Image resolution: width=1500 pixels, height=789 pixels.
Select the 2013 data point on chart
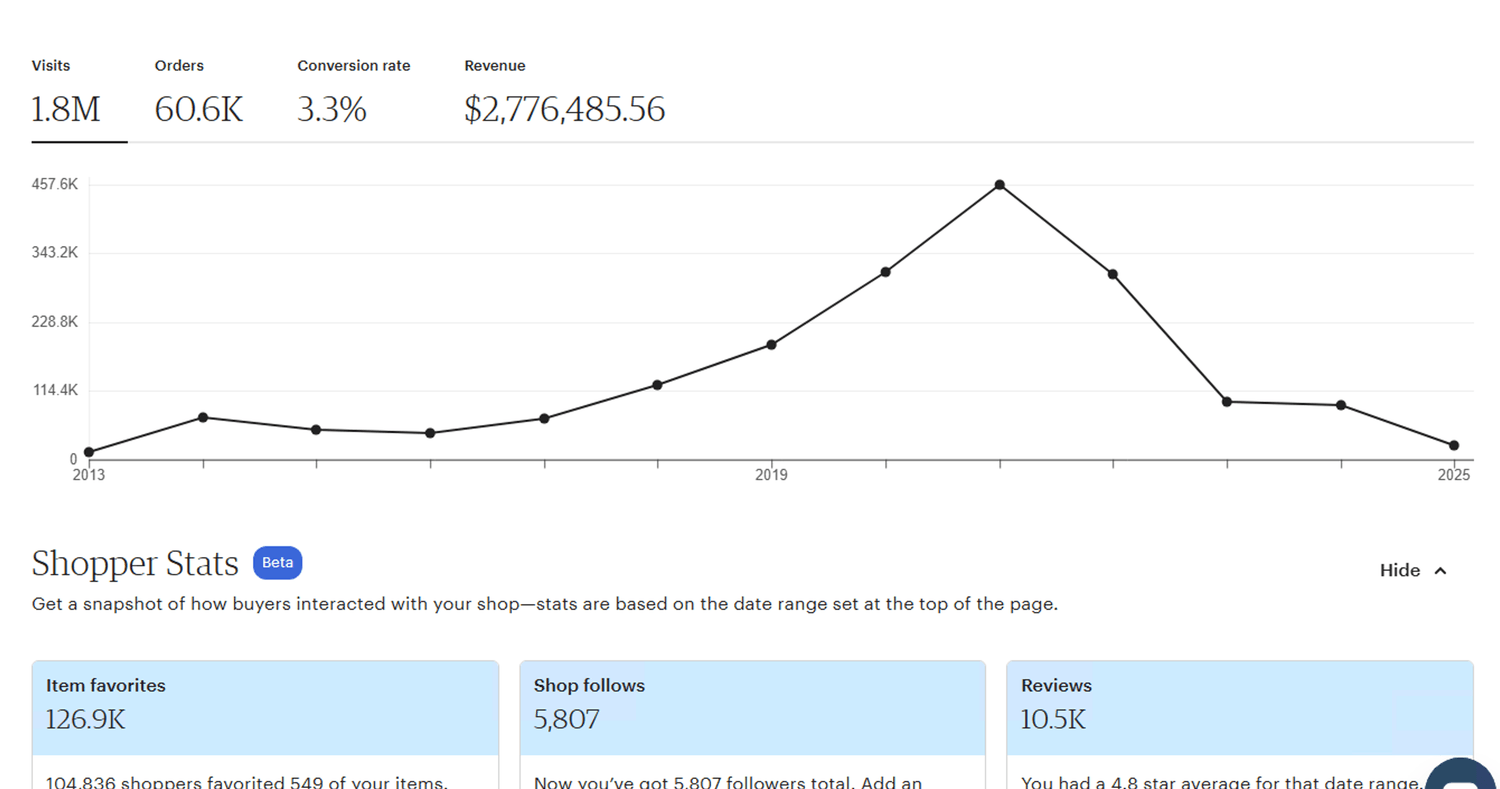coord(89,452)
